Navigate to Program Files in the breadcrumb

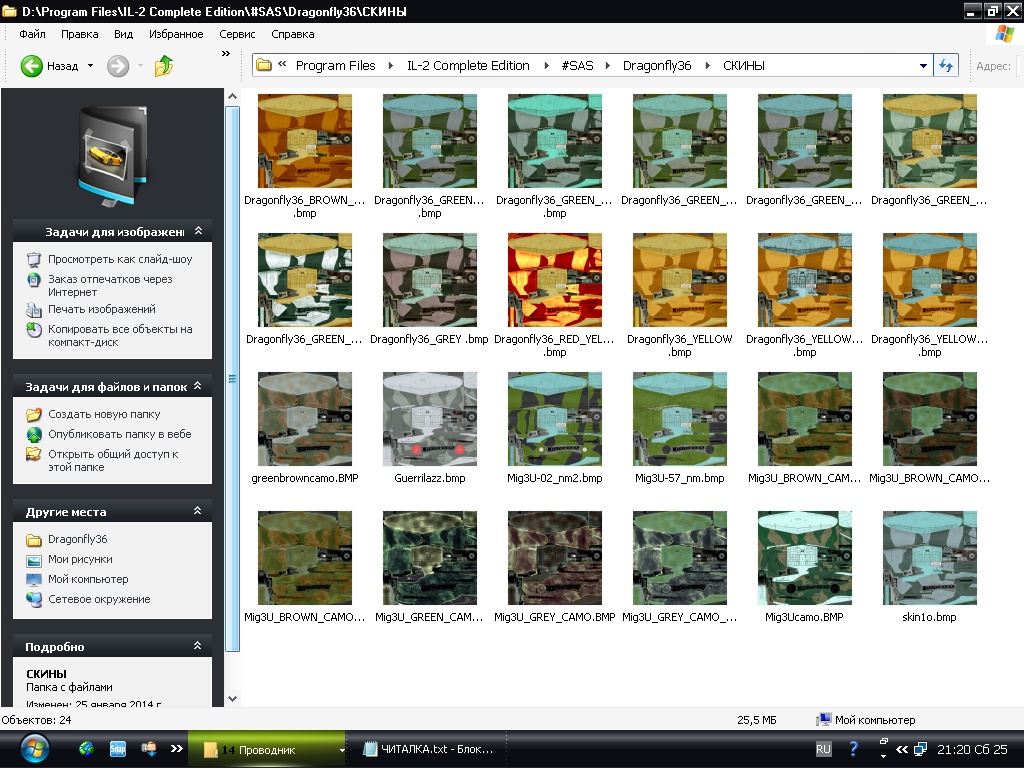pos(336,65)
